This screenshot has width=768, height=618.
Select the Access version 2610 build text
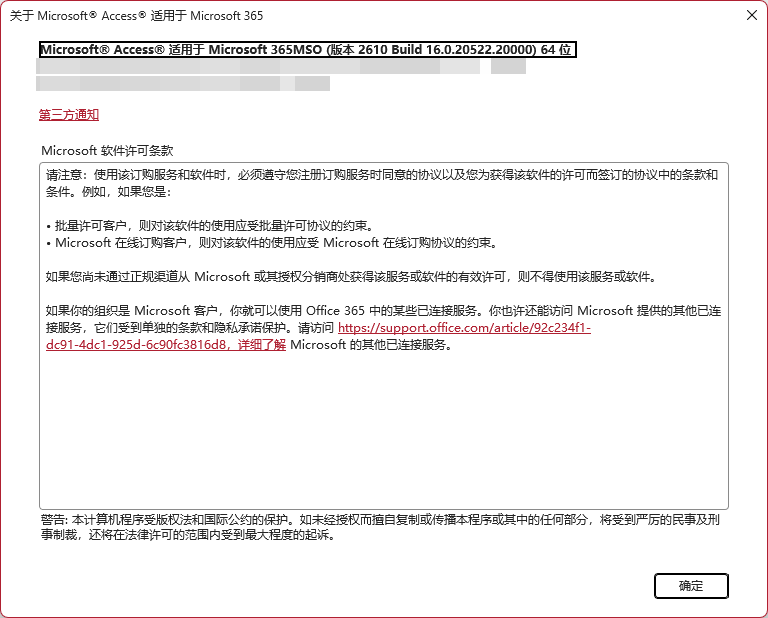pos(308,49)
